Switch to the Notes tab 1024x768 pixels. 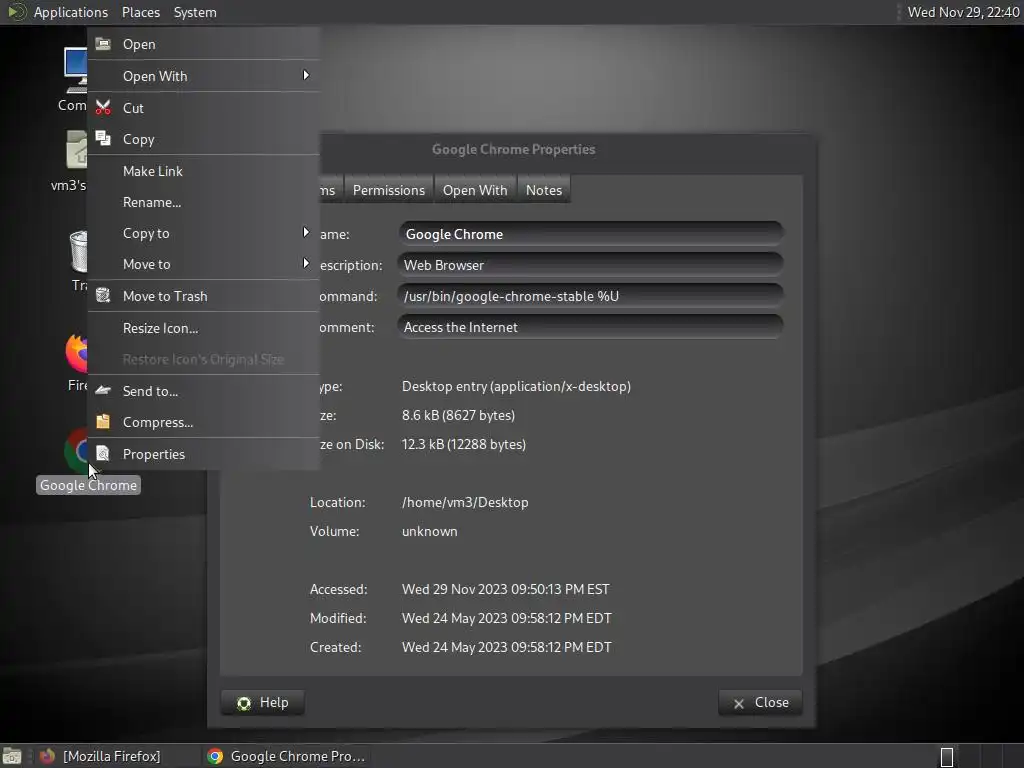click(543, 190)
